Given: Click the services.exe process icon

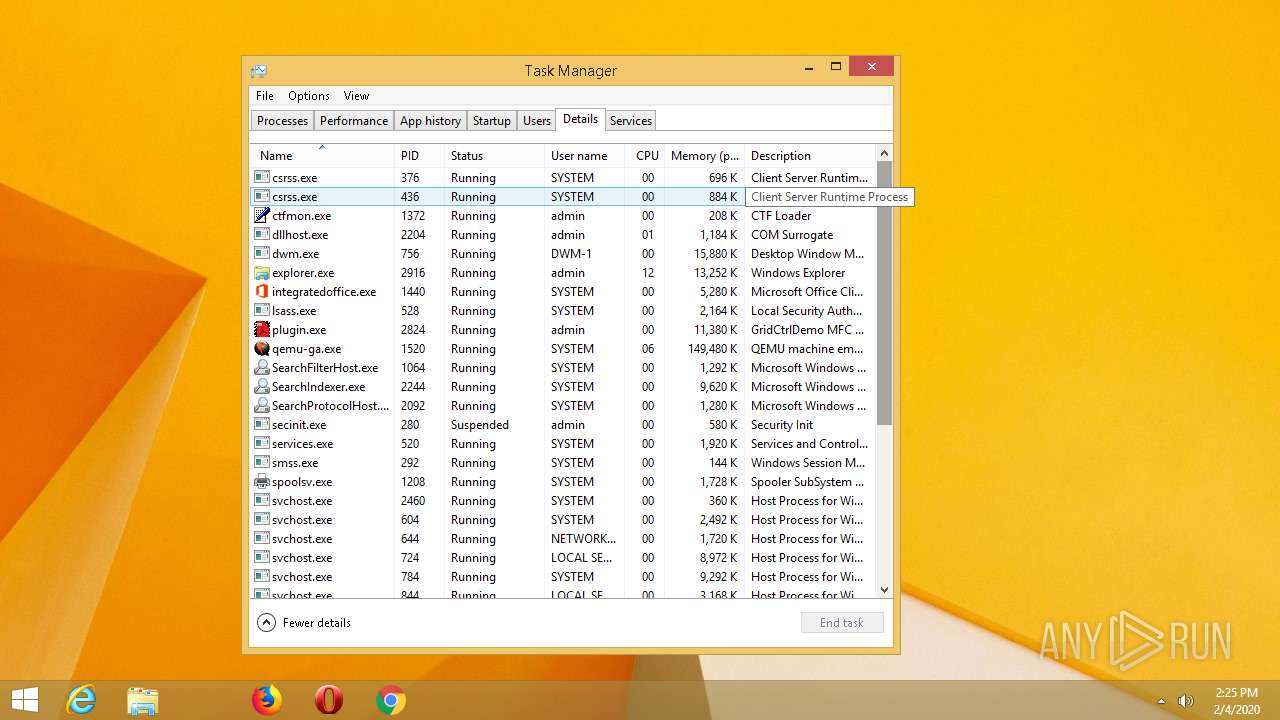Looking at the screenshot, I should 262,443.
